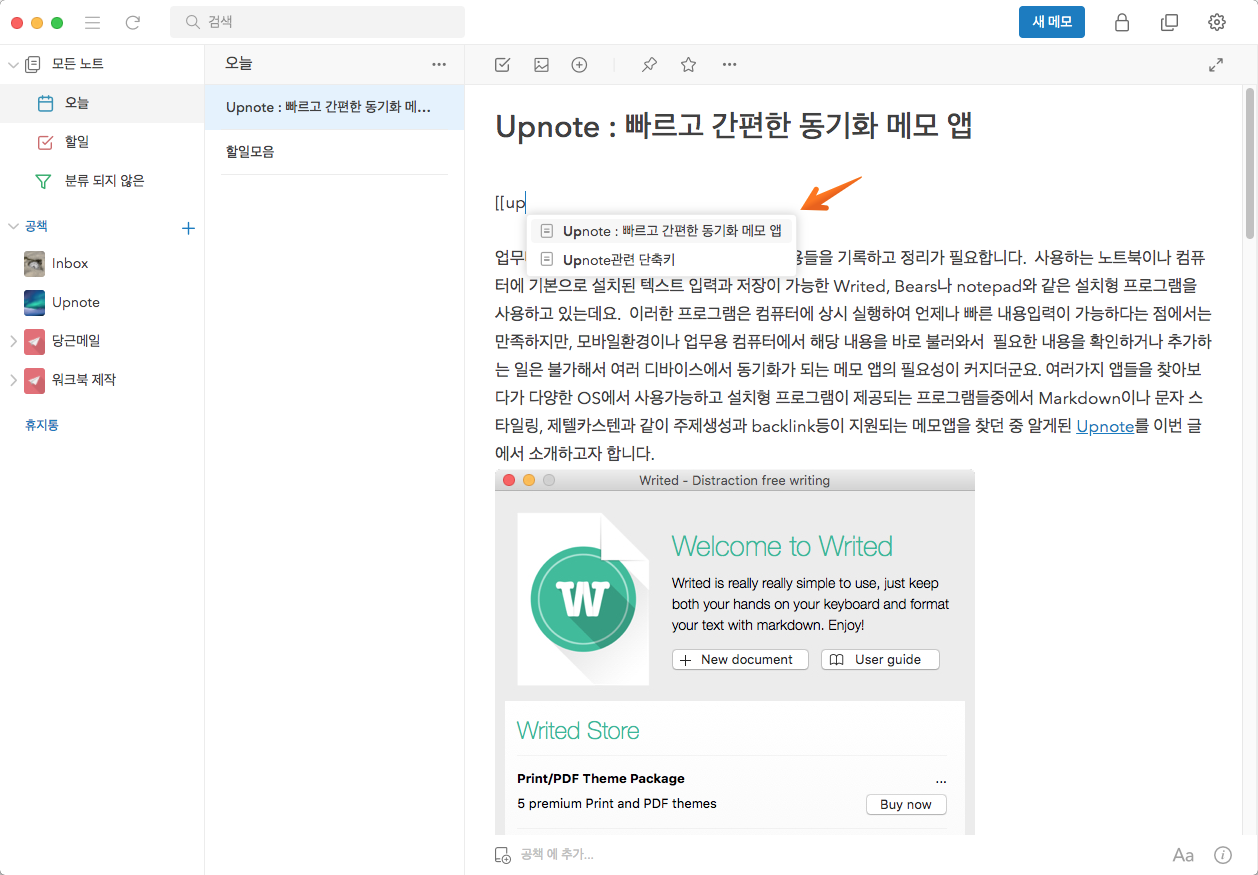
Task: Expand editor to full screen
Action: click(x=1216, y=65)
